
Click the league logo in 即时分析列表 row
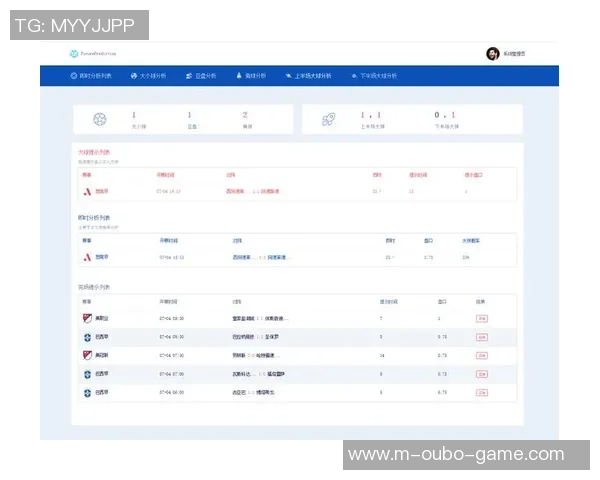[87, 257]
